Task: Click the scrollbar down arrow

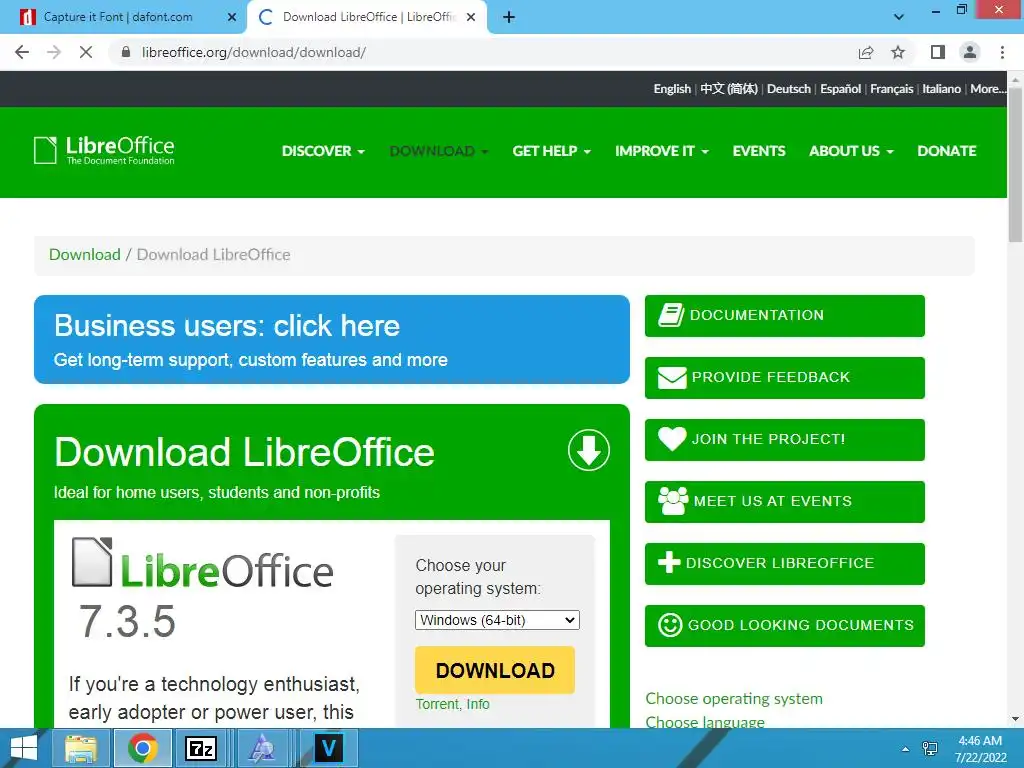Action: [1016, 720]
